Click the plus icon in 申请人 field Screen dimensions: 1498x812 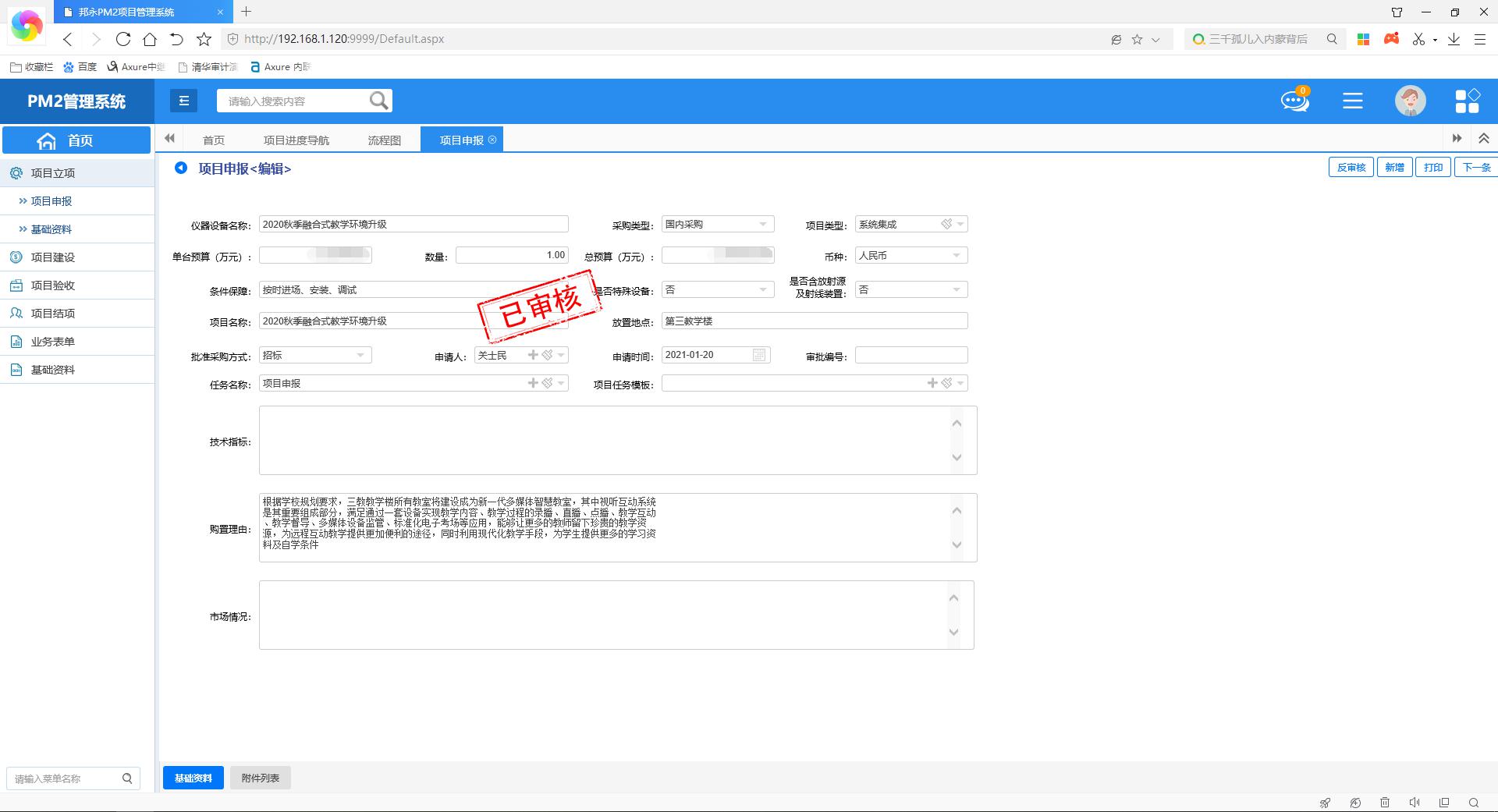pyautogui.click(x=533, y=355)
